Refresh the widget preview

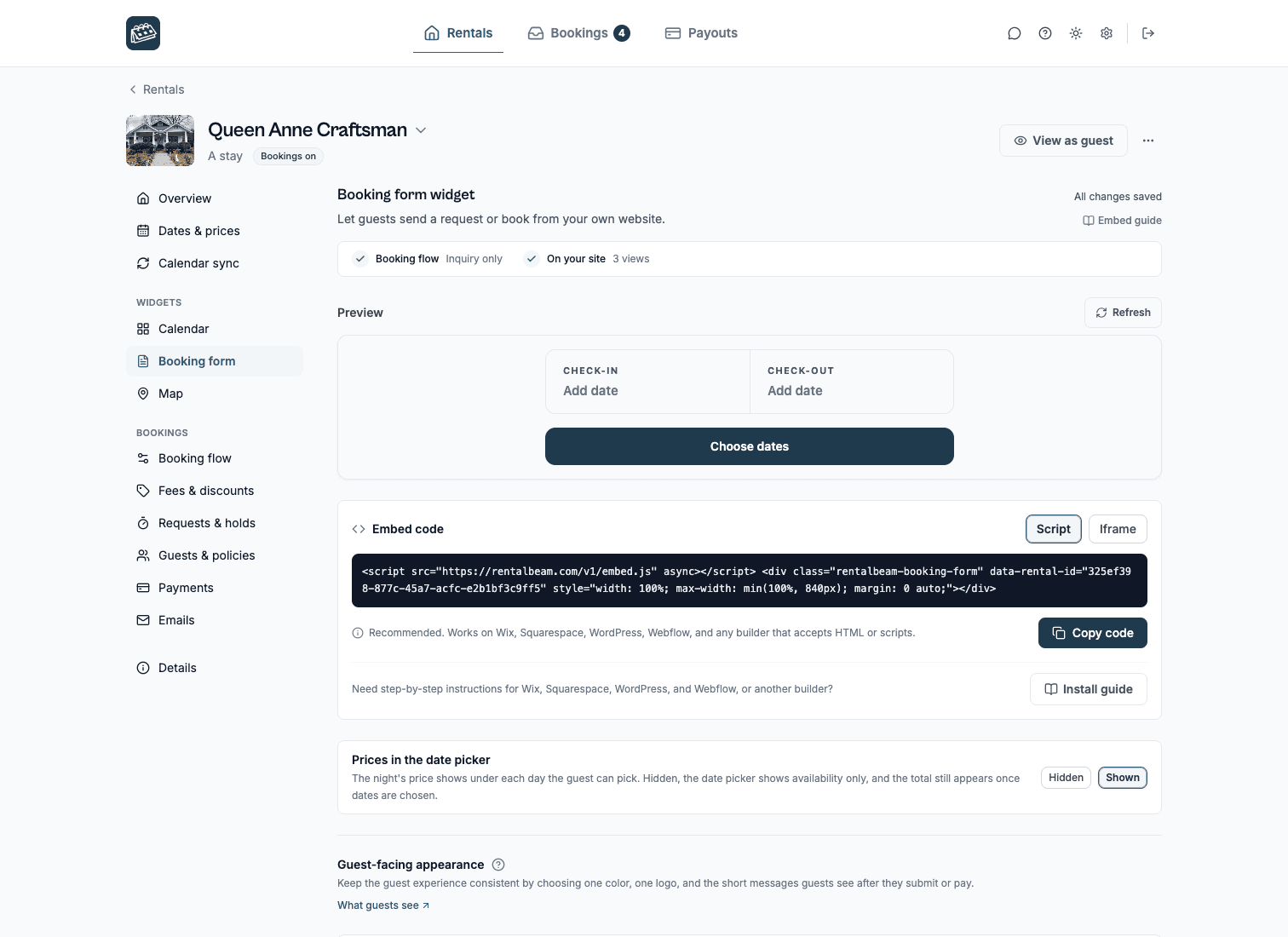[x=1123, y=313]
